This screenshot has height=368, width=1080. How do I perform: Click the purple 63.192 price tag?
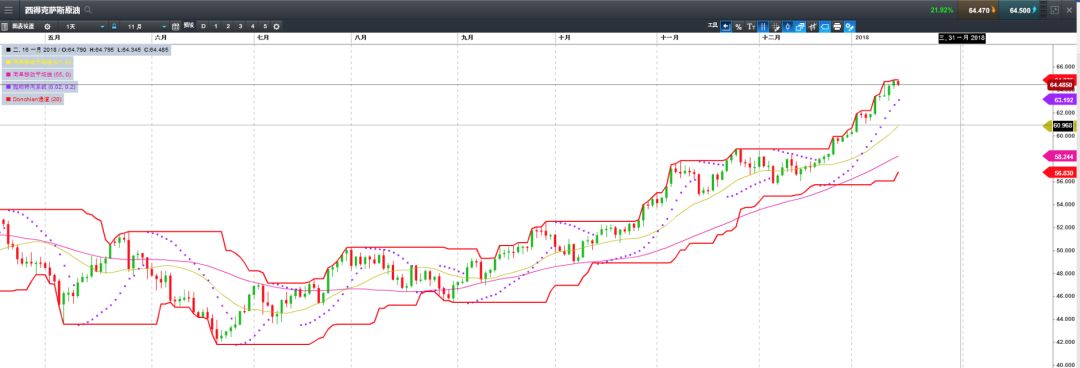click(1060, 100)
